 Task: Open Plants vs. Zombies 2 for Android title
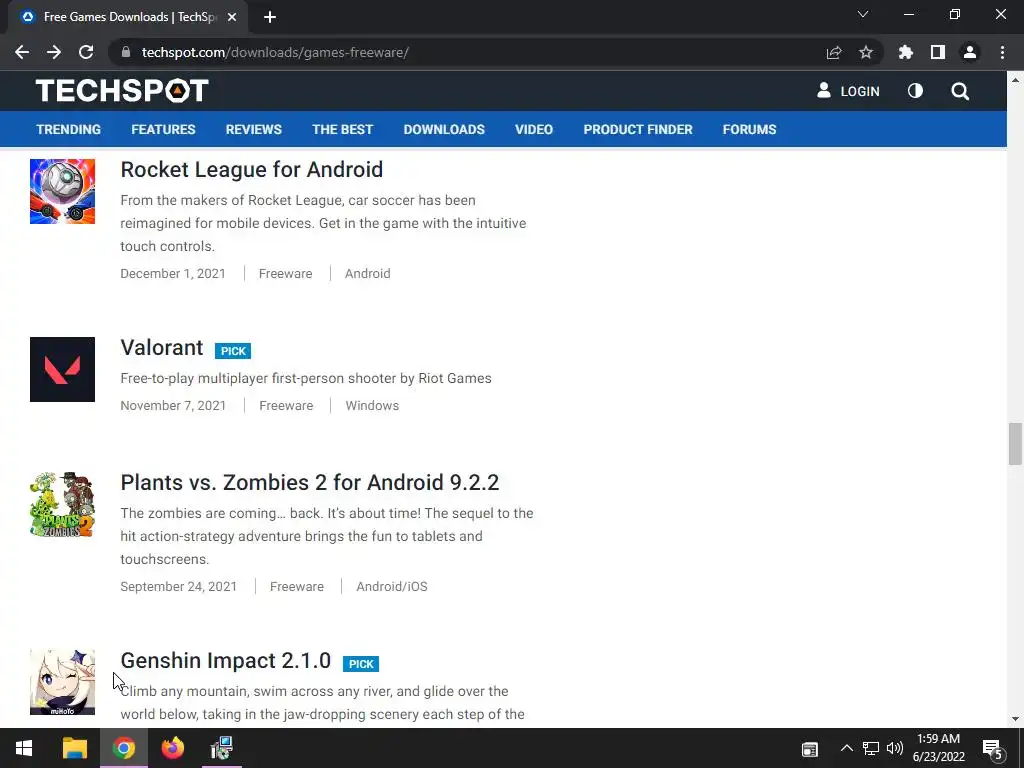pyautogui.click(x=310, y=482)
